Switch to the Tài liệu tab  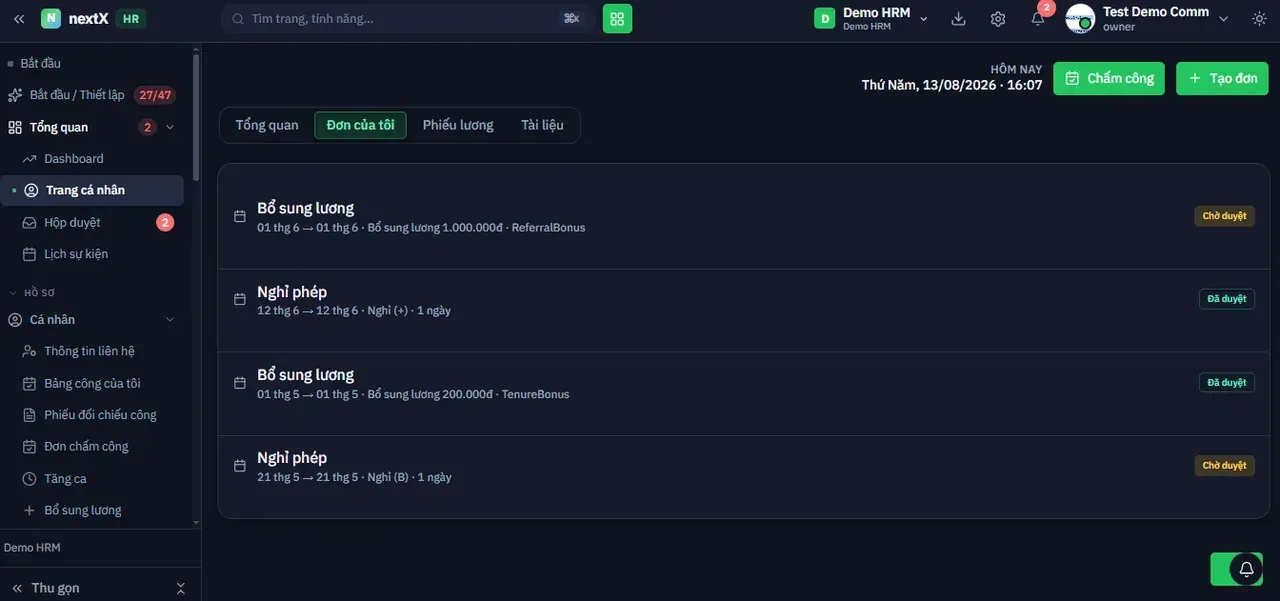point(542,125)
